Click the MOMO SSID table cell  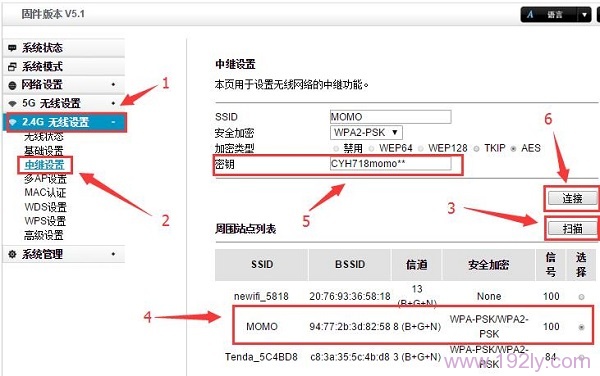point(262,327)
